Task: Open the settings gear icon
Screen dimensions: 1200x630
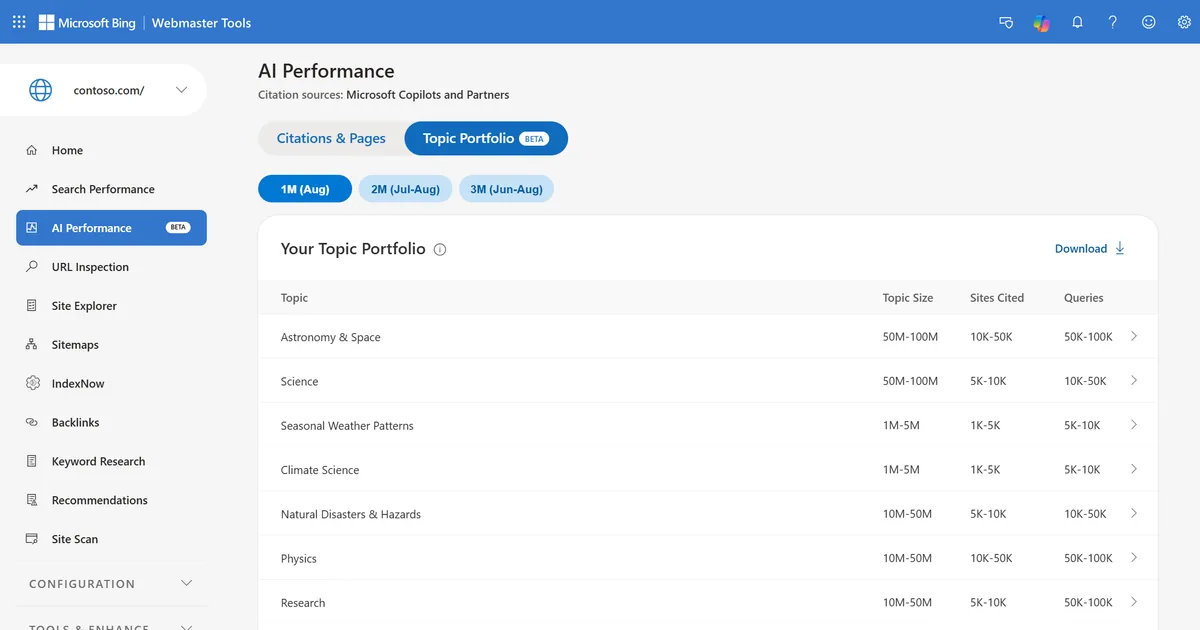Action: [1184, 22]
